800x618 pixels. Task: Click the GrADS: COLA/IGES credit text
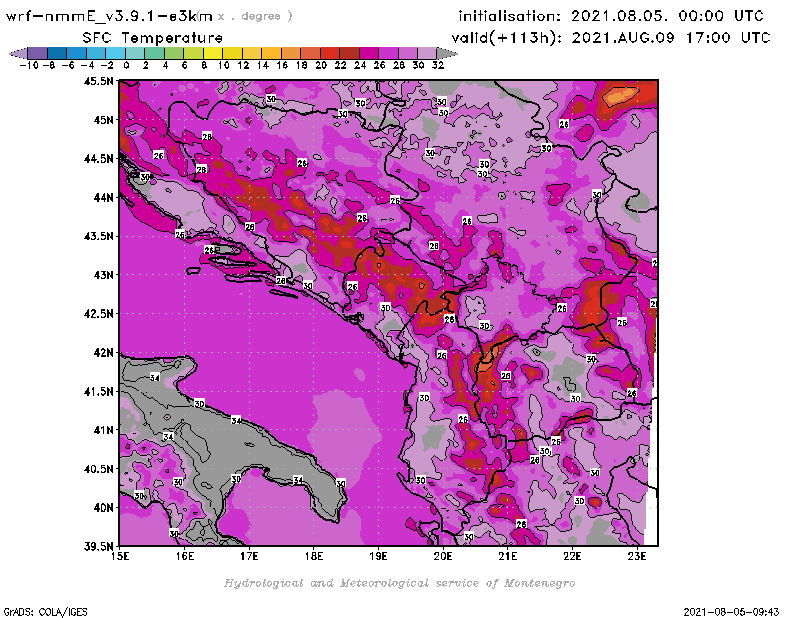point(45,611)
